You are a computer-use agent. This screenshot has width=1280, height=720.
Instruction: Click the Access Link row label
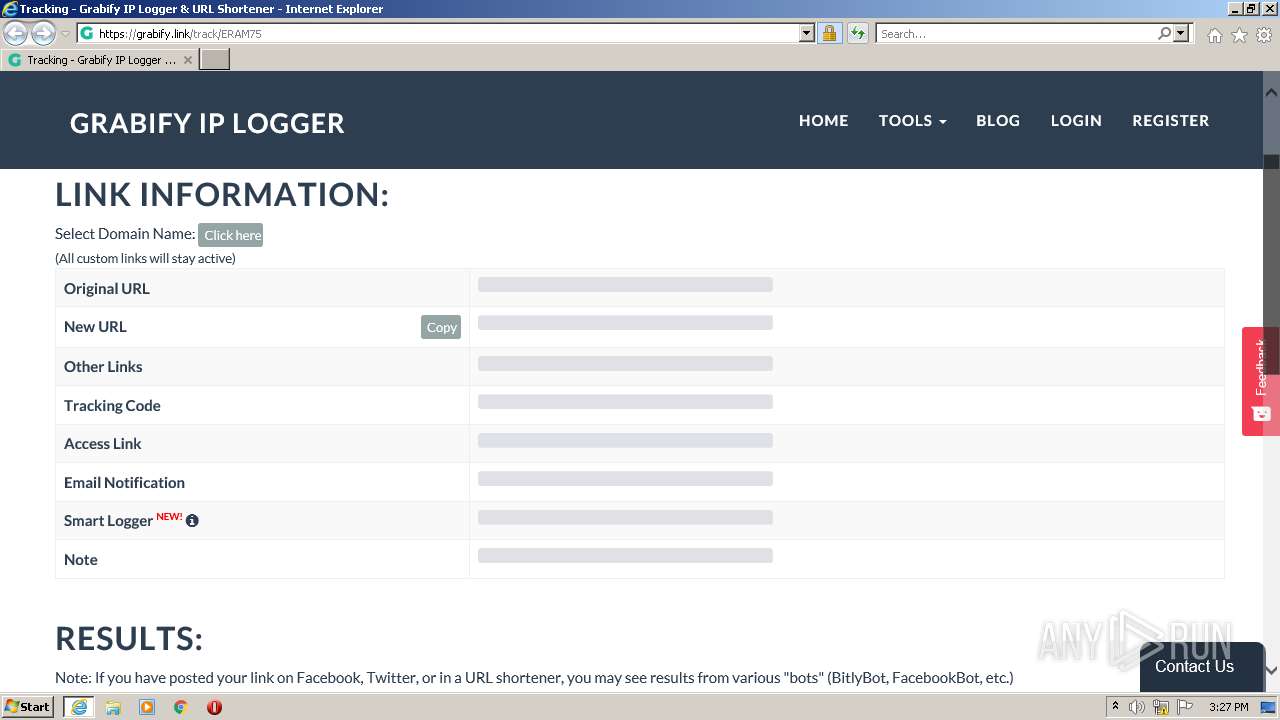click(103, 443)
